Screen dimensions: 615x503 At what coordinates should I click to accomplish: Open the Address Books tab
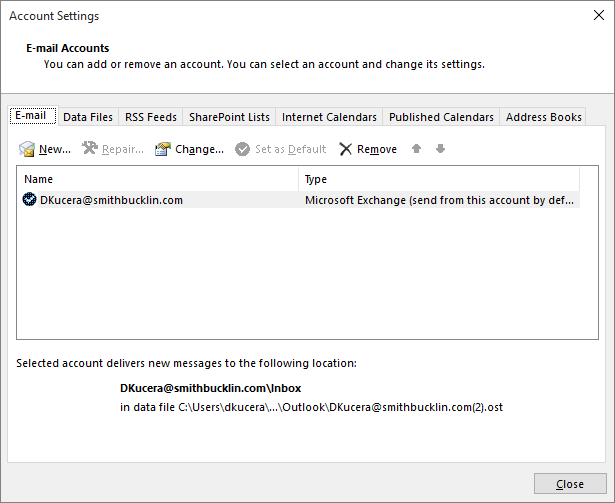click(543, 117)
